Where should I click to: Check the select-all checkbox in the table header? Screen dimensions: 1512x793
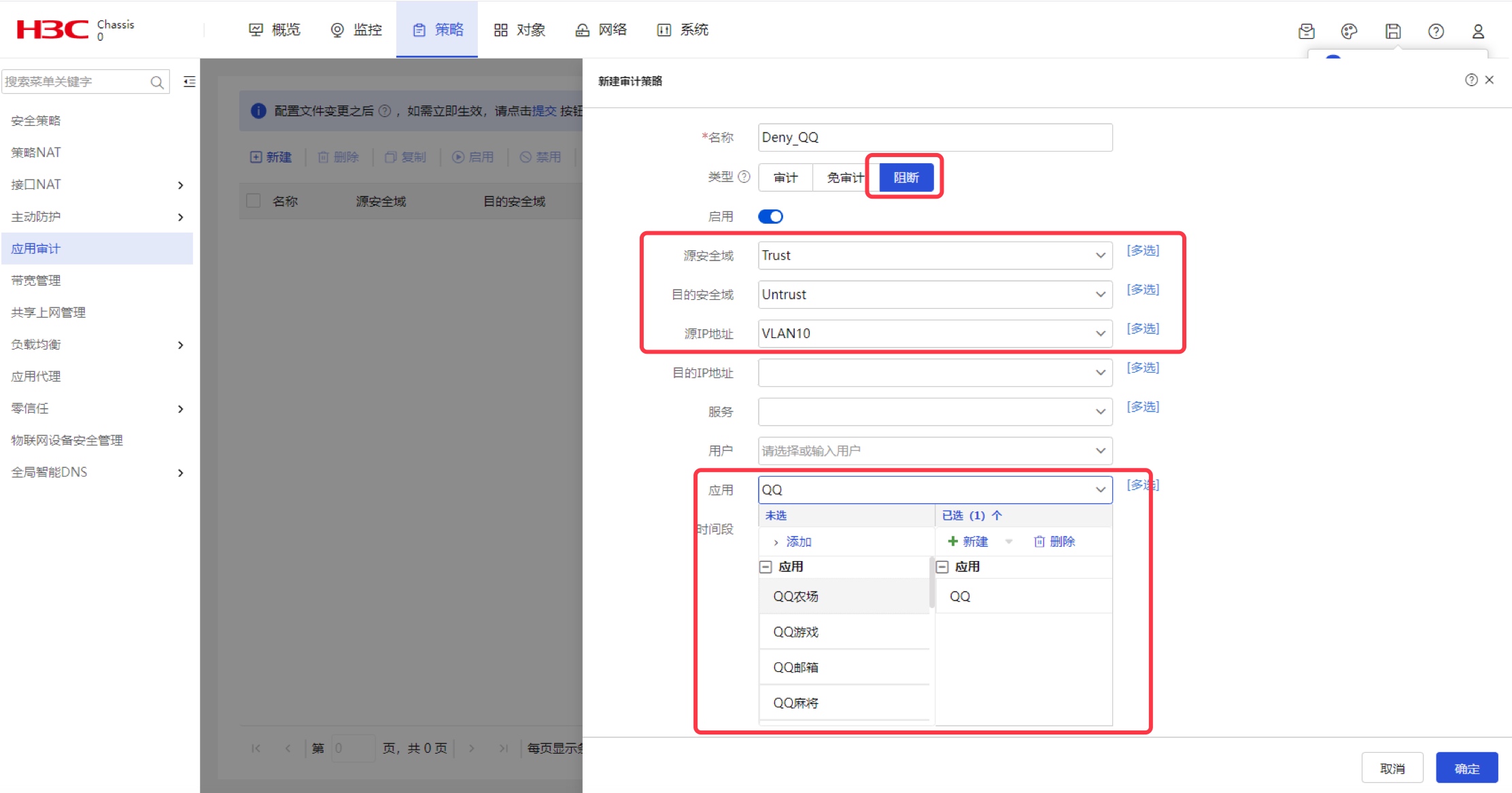(x=254, y=201)
